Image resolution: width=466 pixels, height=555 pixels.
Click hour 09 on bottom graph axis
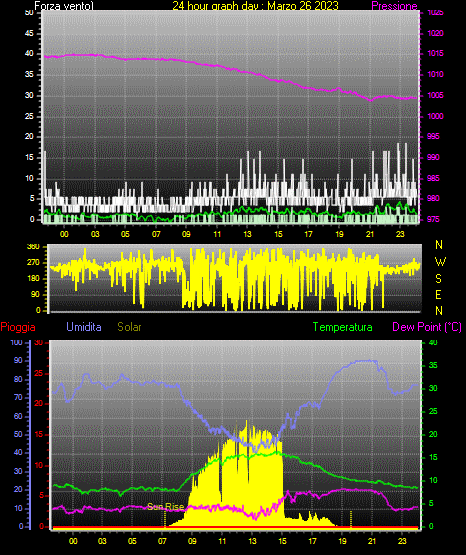click(x=192, y=541)
